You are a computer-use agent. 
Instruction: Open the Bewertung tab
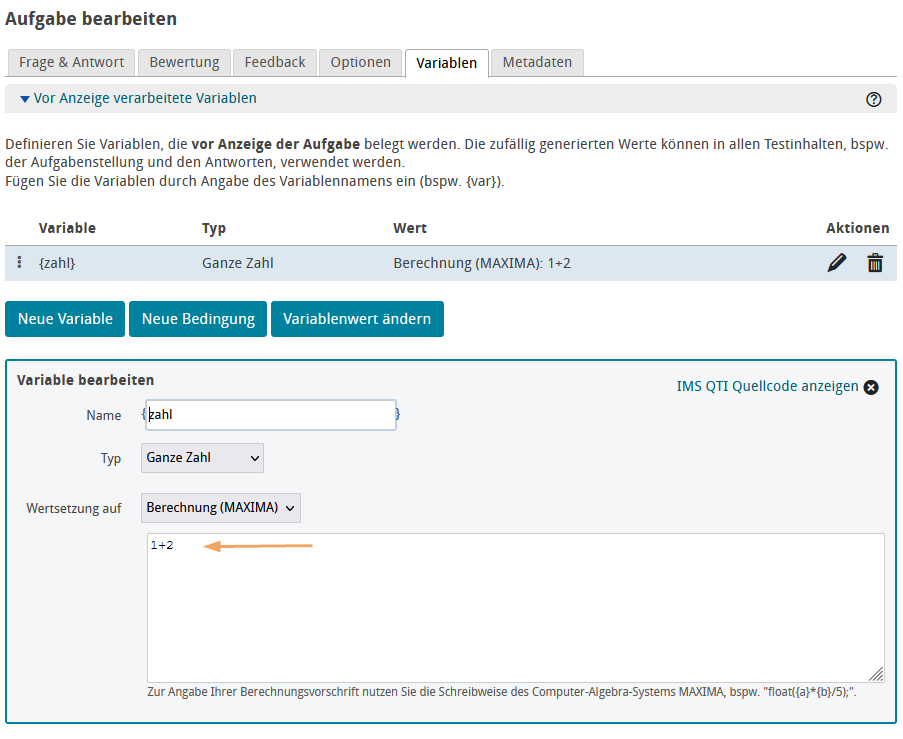pyautogui.click(x=184, y=62)
